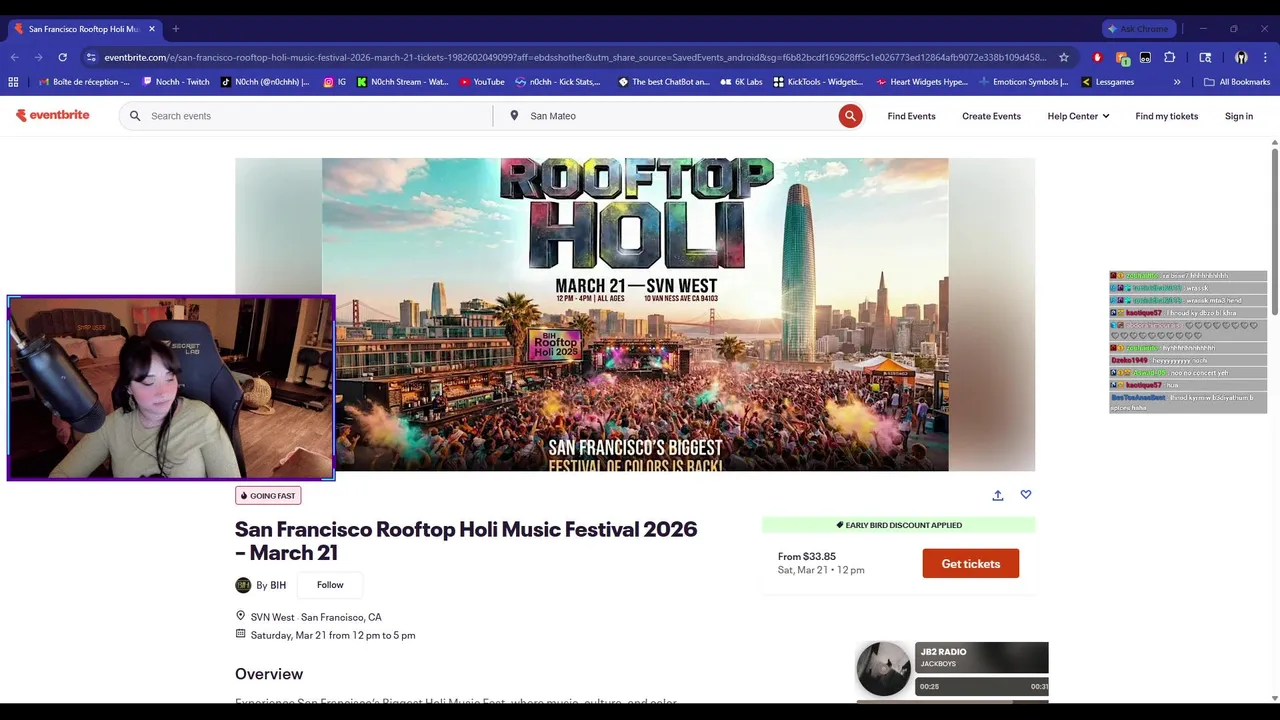
Task: Go to Create Events
Action: (x=991, y=116)
